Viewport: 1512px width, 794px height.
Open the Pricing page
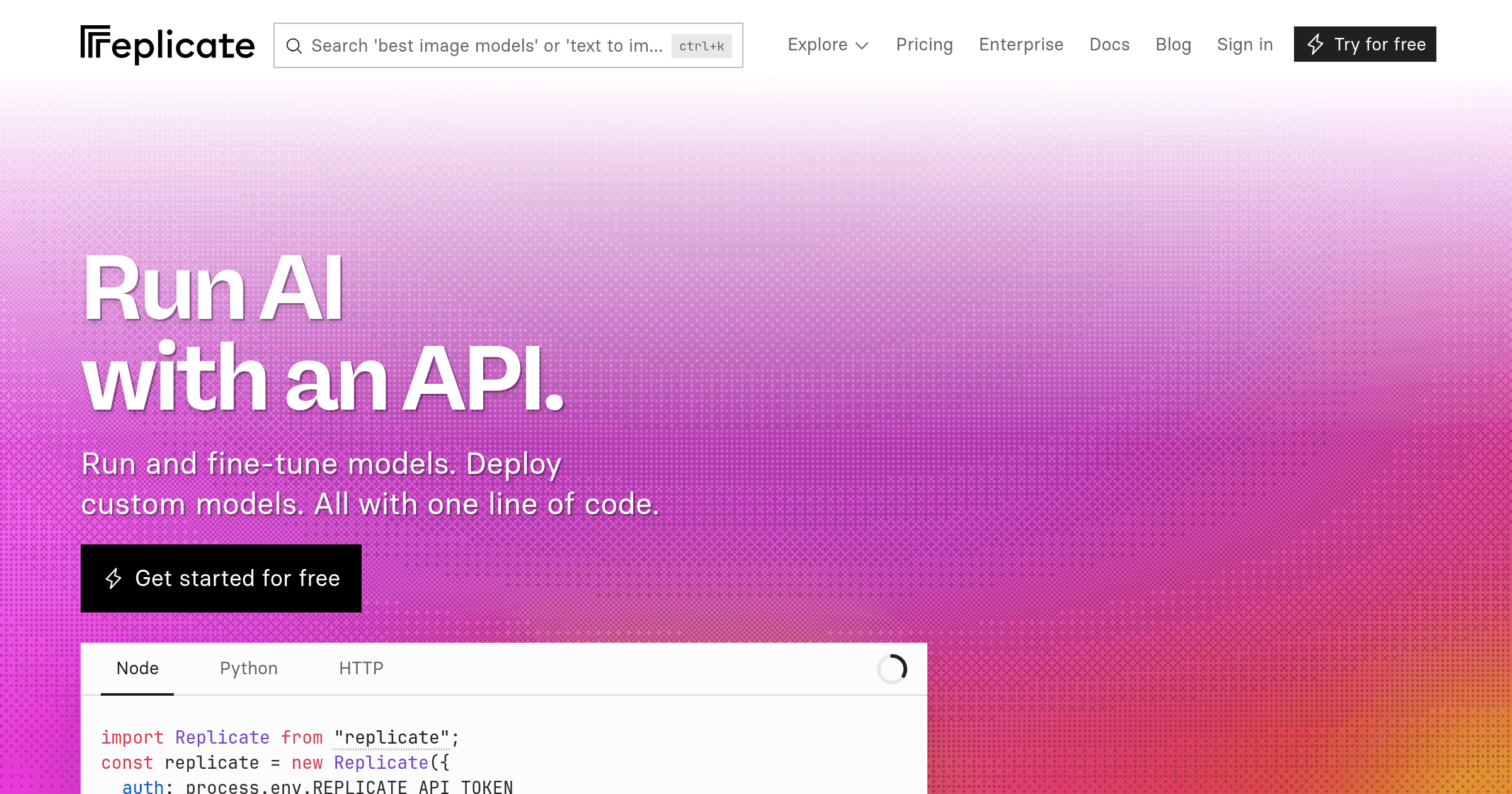pyautogui.click(x=924, y=45)
